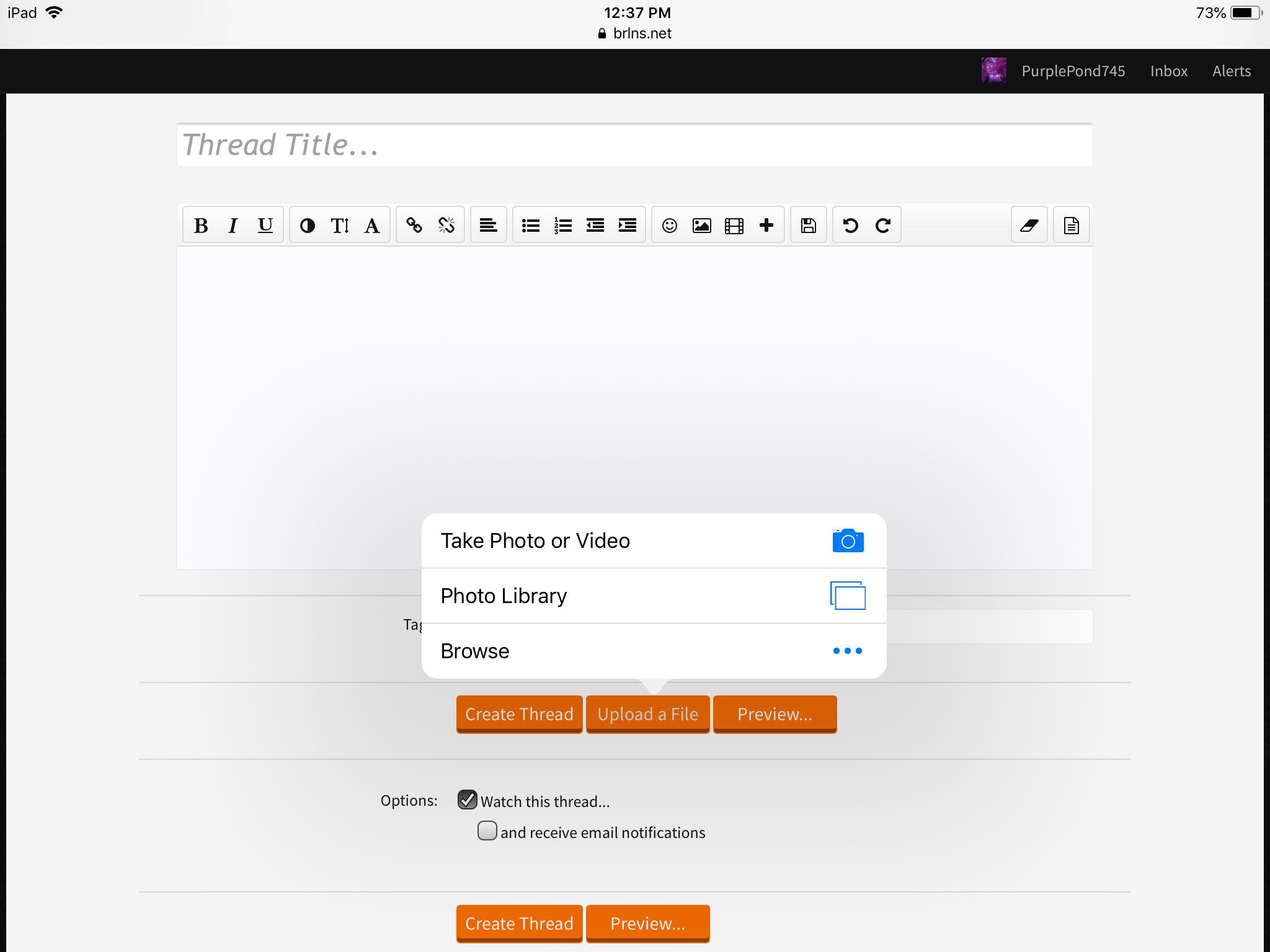This screenshot has width=1270, height=952.
Task: Open the smilies emoji picker
Action: tap(670, 225)
